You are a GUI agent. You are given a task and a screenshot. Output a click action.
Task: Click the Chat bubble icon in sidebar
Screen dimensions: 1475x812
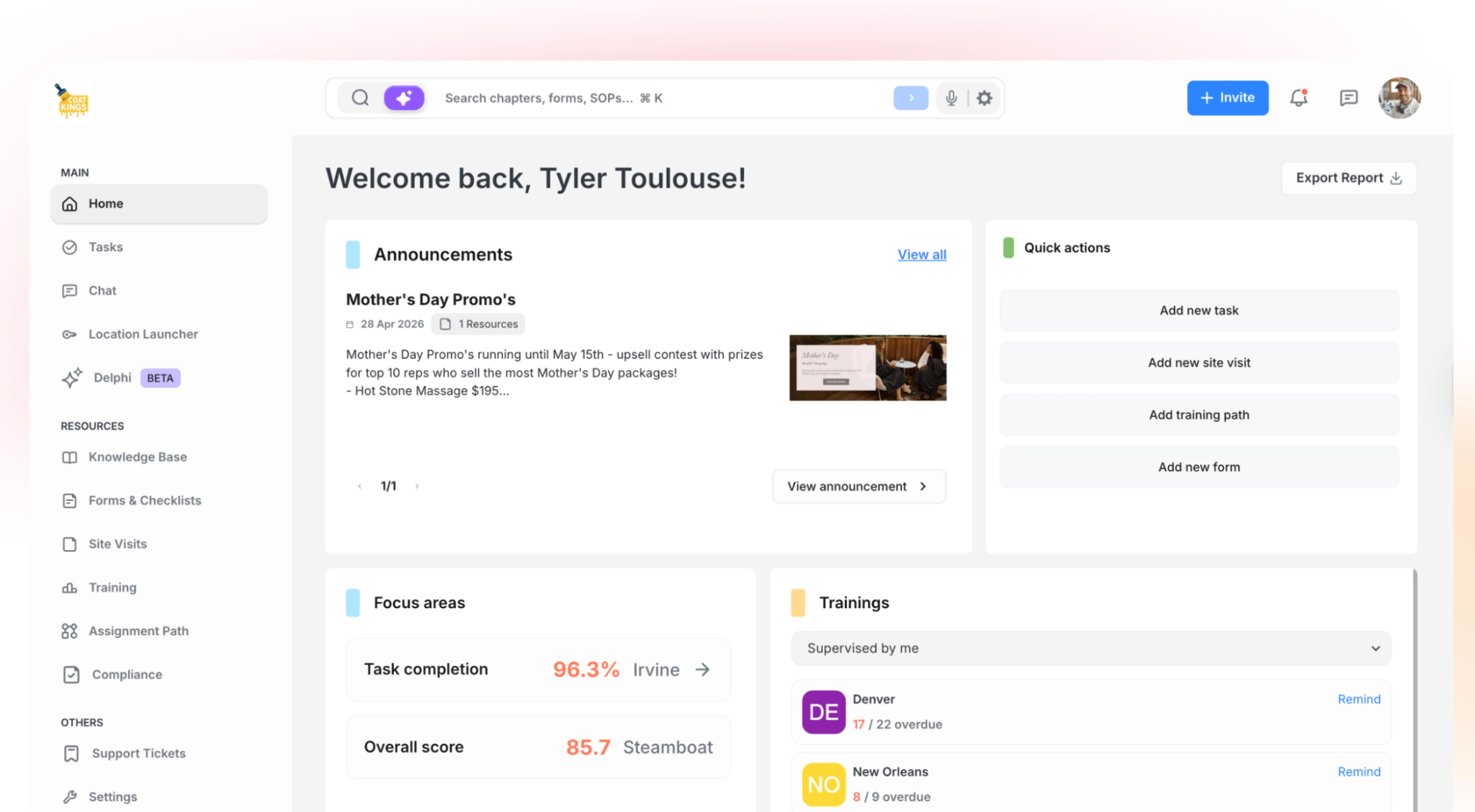click(x=70, y=291)
